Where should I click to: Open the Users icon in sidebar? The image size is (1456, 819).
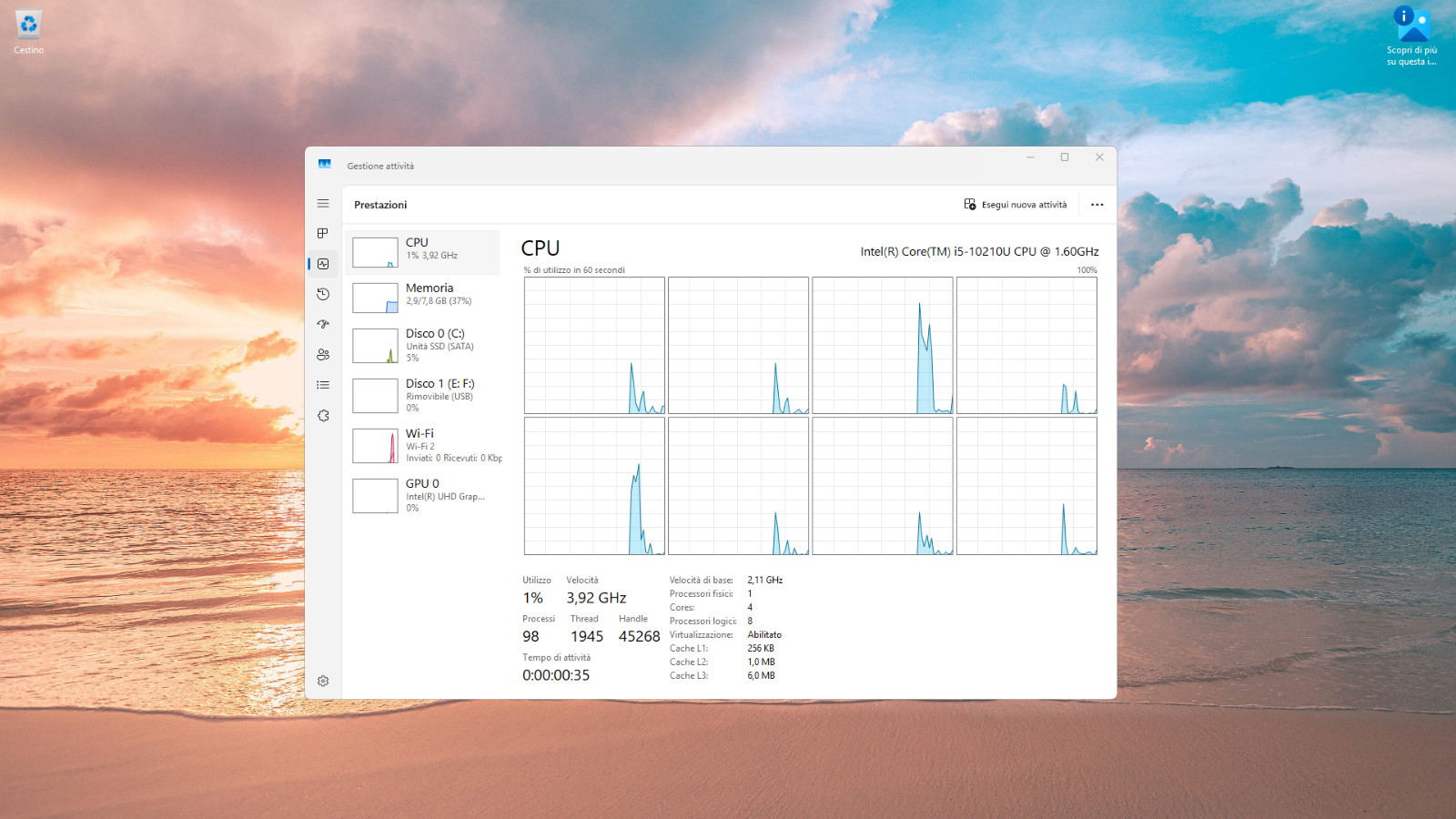click(323, 355)
